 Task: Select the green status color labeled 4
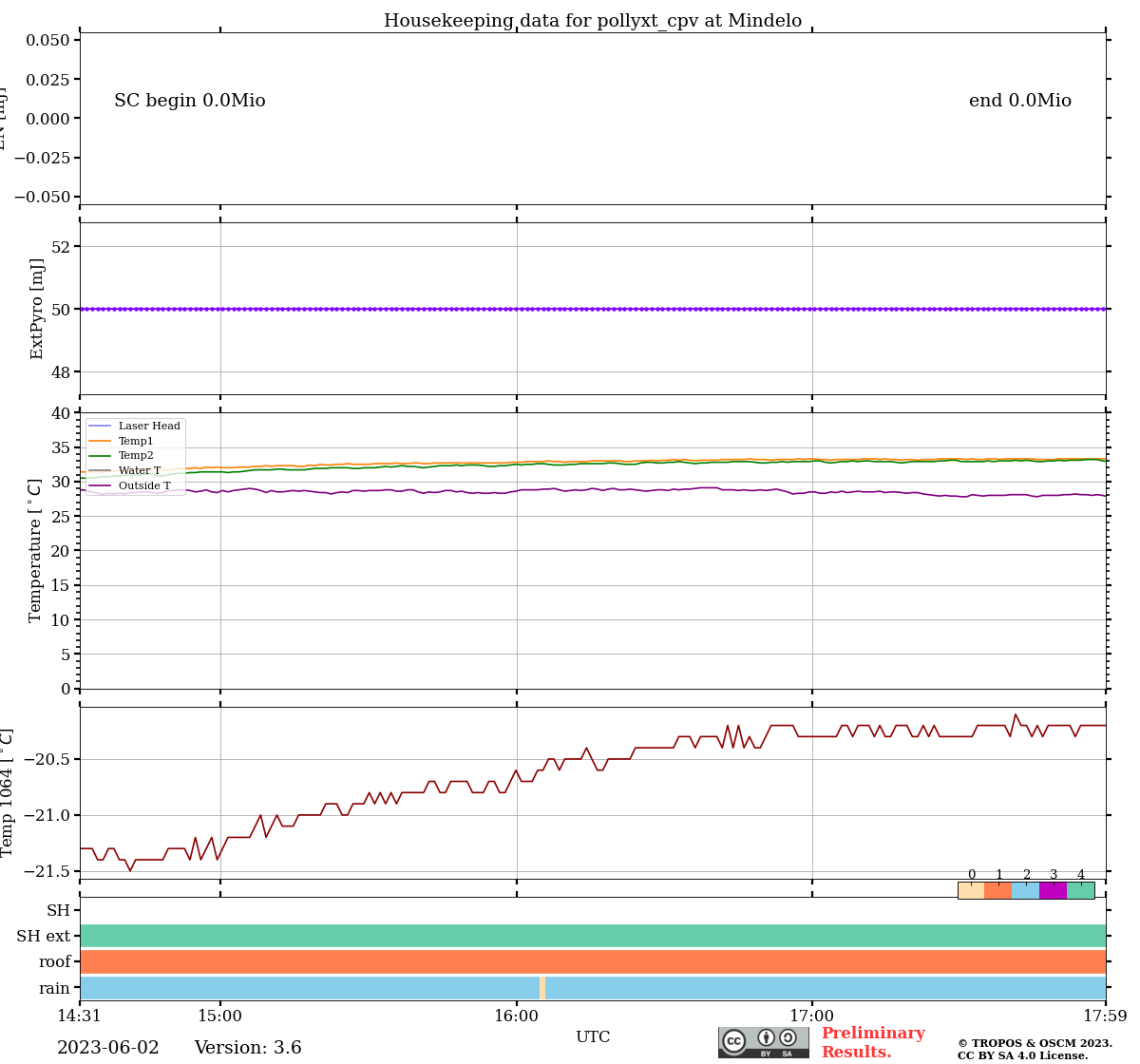click(x=1081, y=891)
